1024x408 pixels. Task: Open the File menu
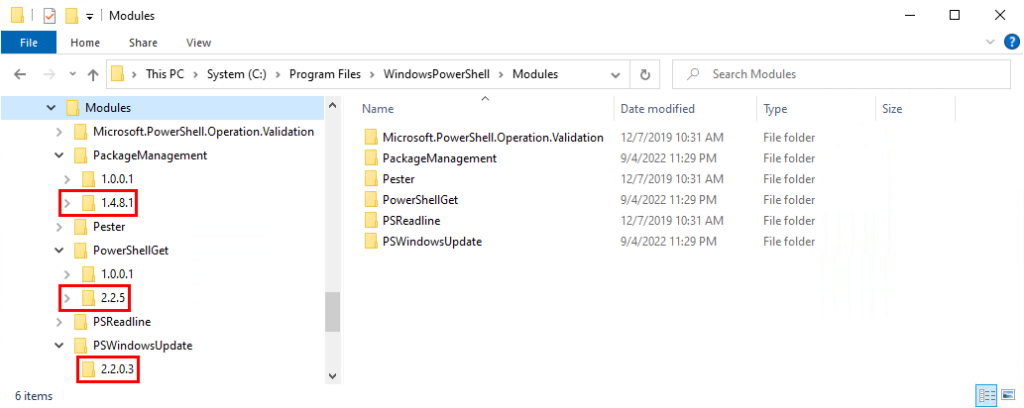coord(29,43)
